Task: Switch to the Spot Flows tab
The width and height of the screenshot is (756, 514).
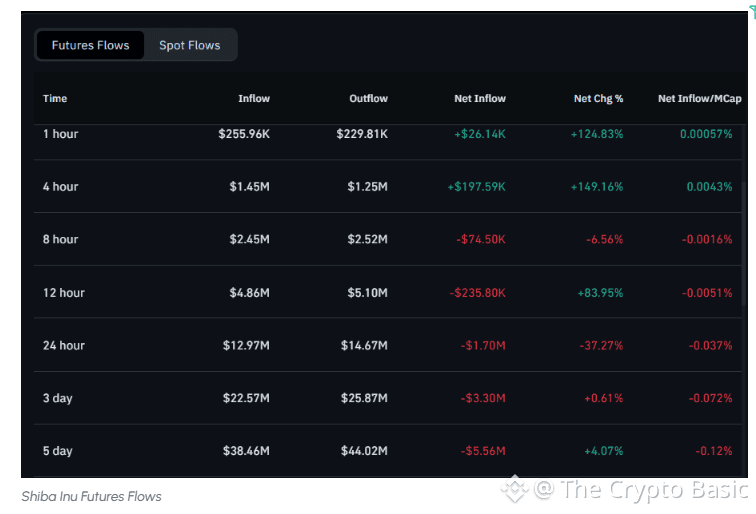Action: tap(190, 45)
